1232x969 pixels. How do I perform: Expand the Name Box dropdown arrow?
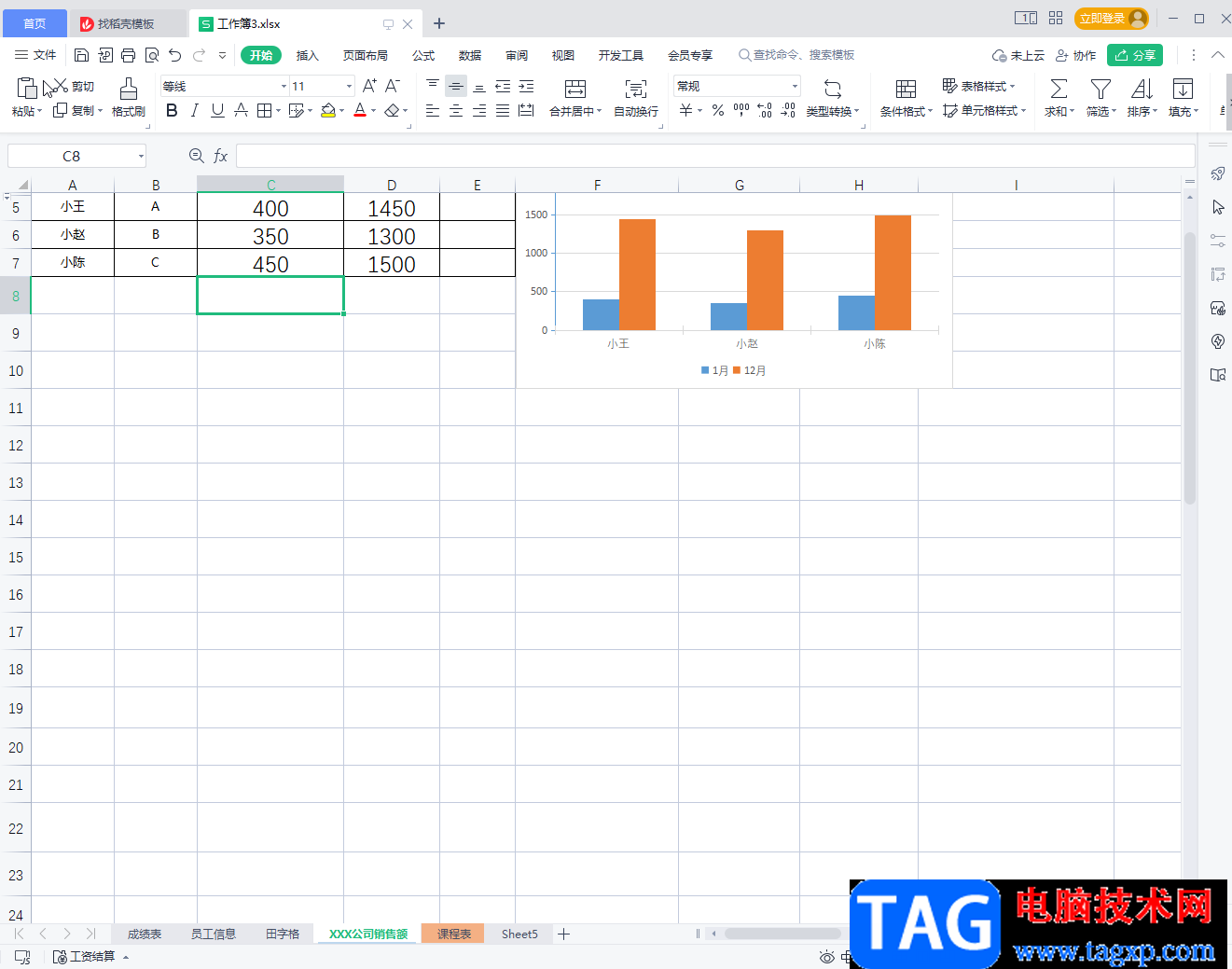[x=141, y=156]
